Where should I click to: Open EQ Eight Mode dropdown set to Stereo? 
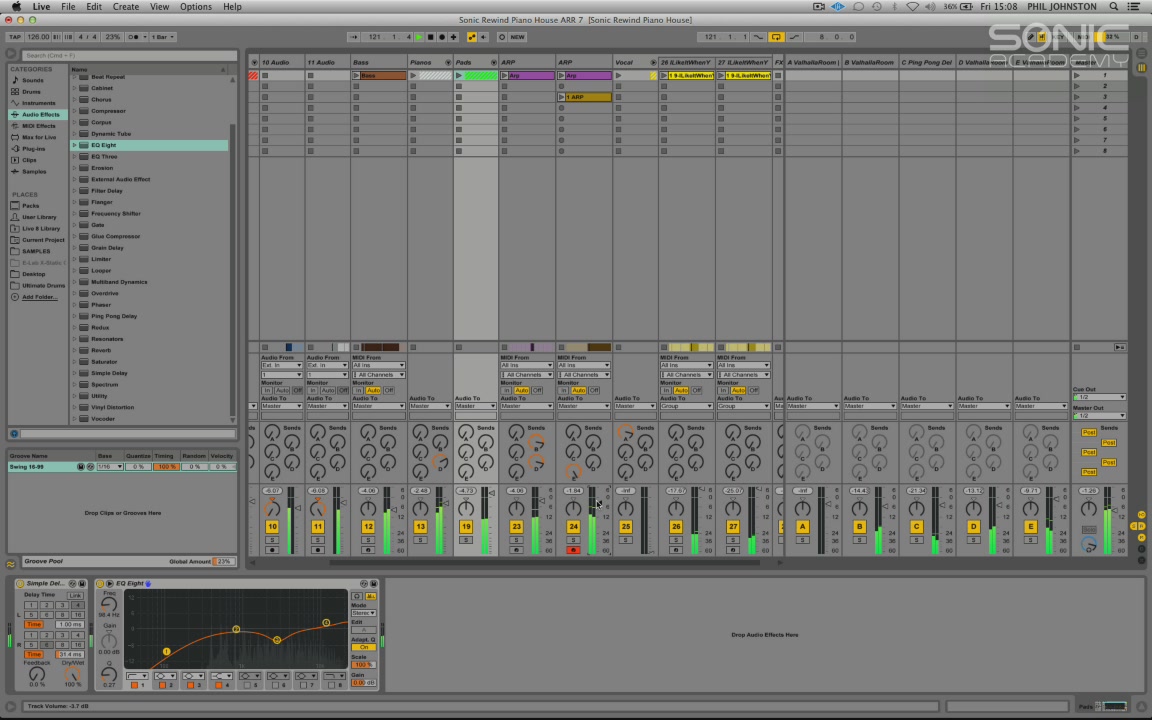tap(364, 613)
